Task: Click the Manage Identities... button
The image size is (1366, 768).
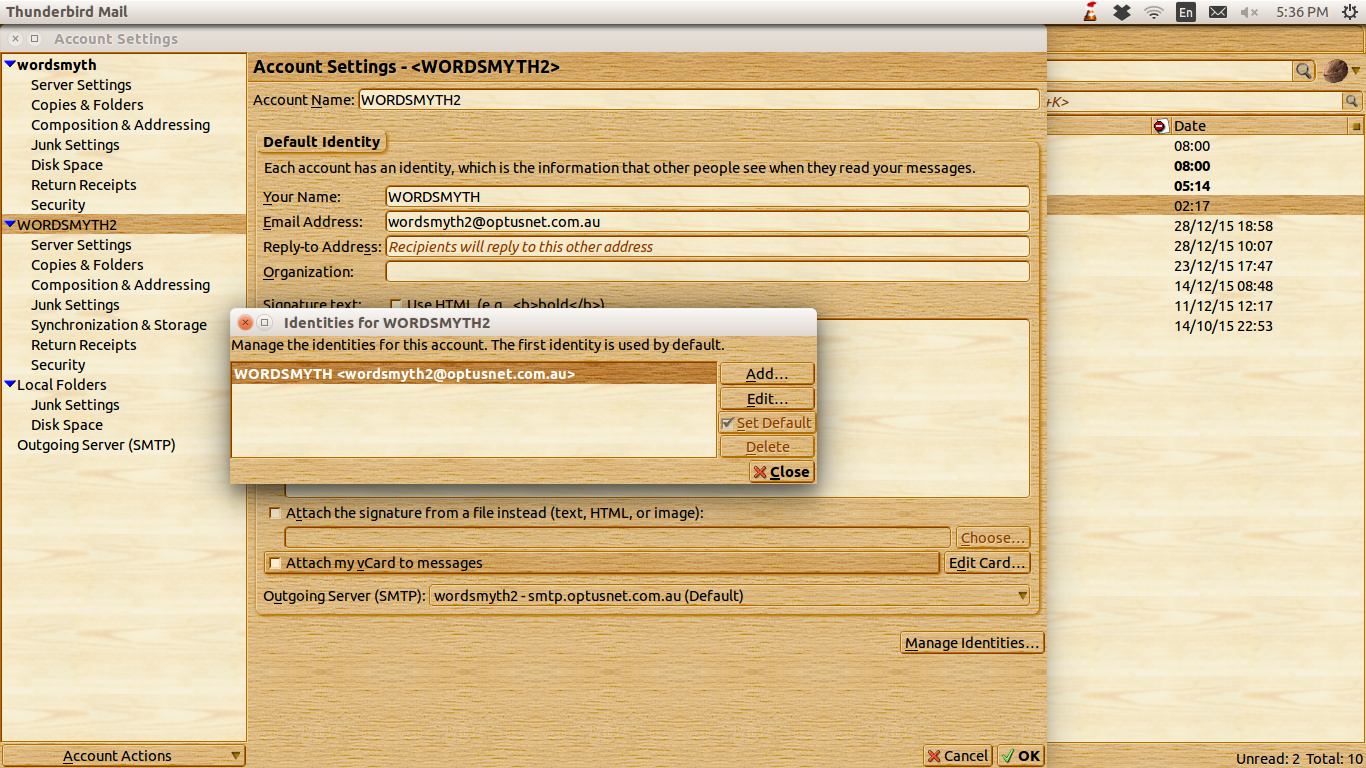Action: pos(973,643)
